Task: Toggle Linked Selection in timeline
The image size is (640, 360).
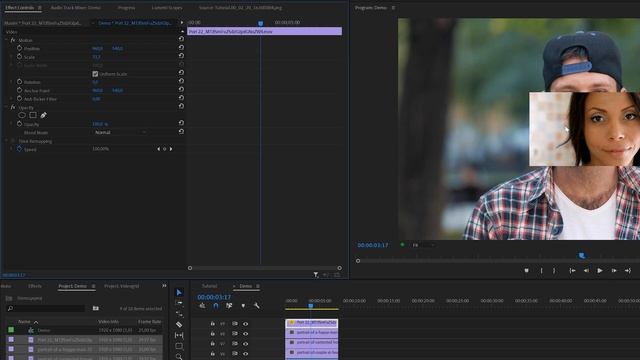Action: coord(229,306)
